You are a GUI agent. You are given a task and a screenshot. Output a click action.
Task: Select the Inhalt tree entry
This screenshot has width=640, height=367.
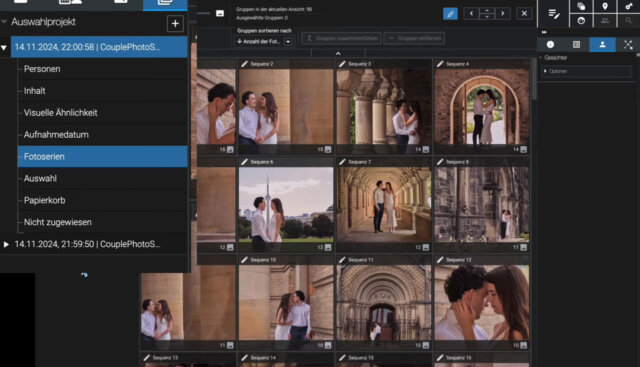[102, 91]
